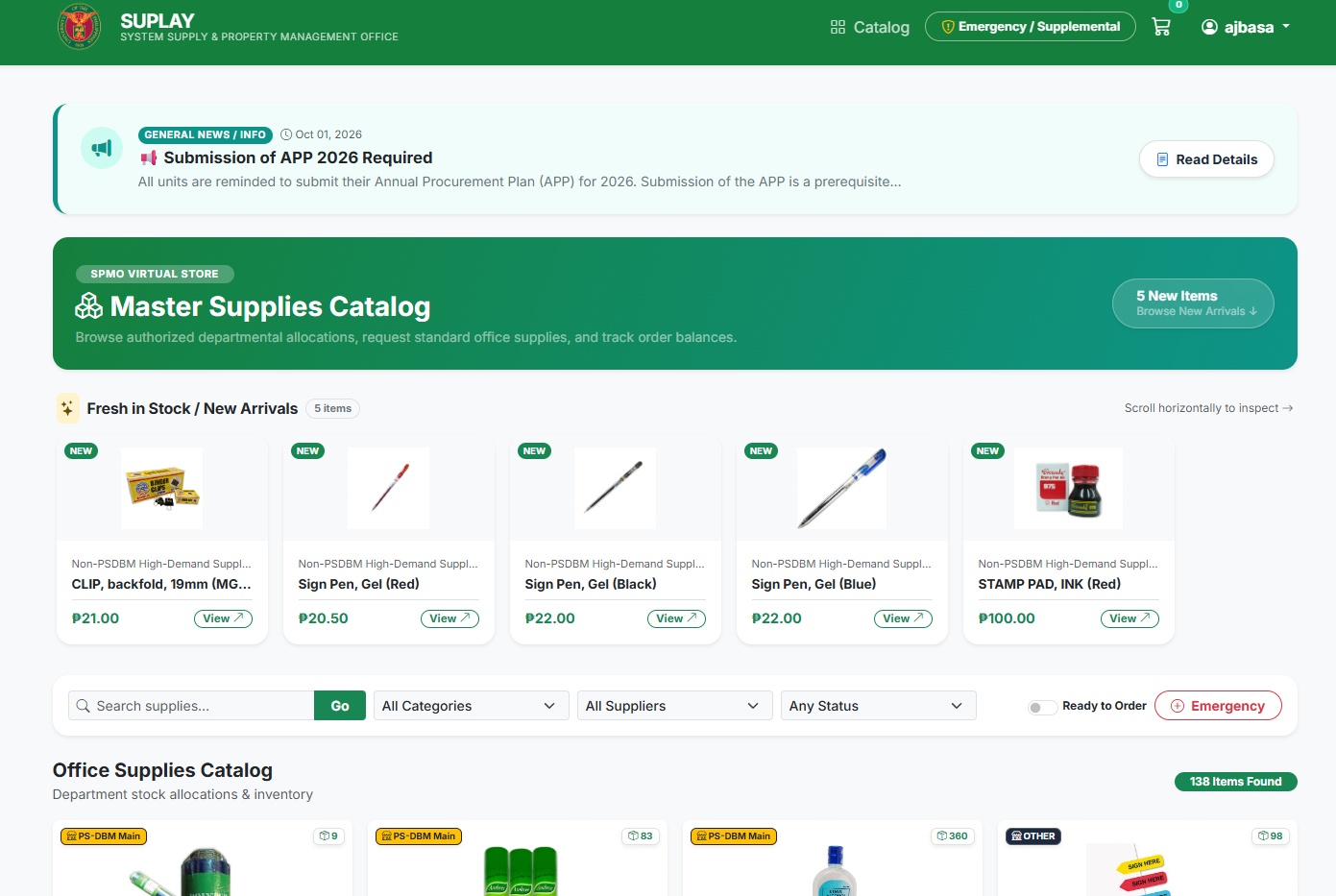This screenshot has height=896, width=1336.
Task: Click the 138 Items Found badge
Action: tap(1235, 782)
